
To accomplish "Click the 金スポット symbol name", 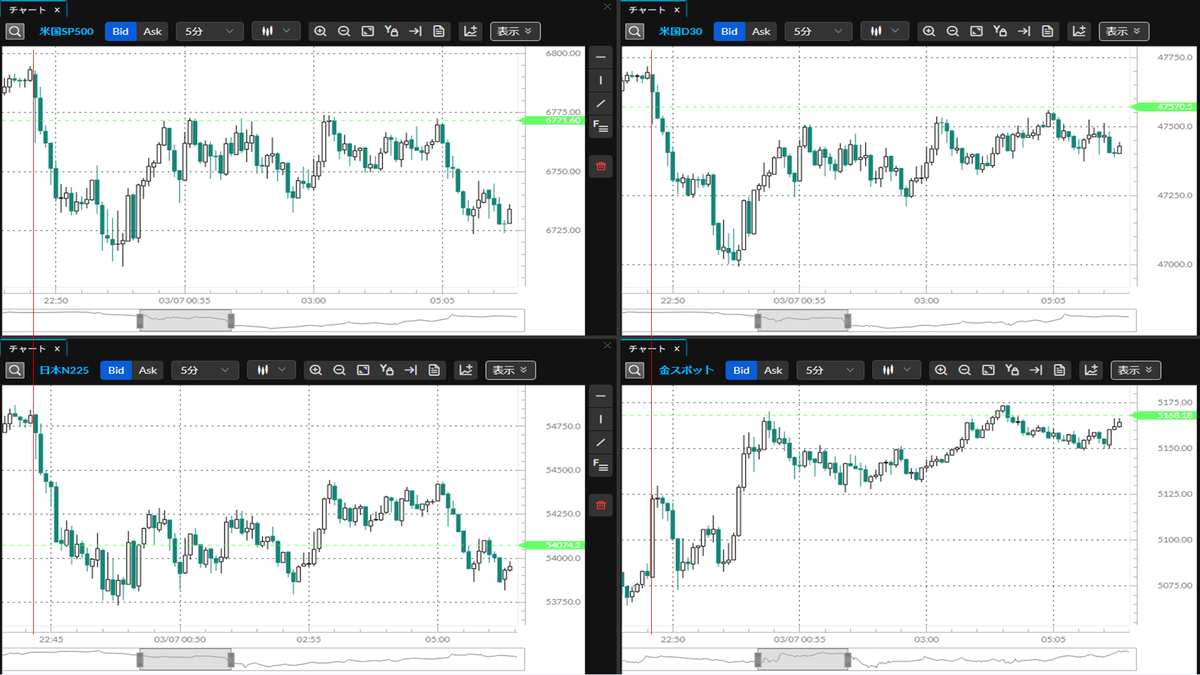I will tap(687, 370).
